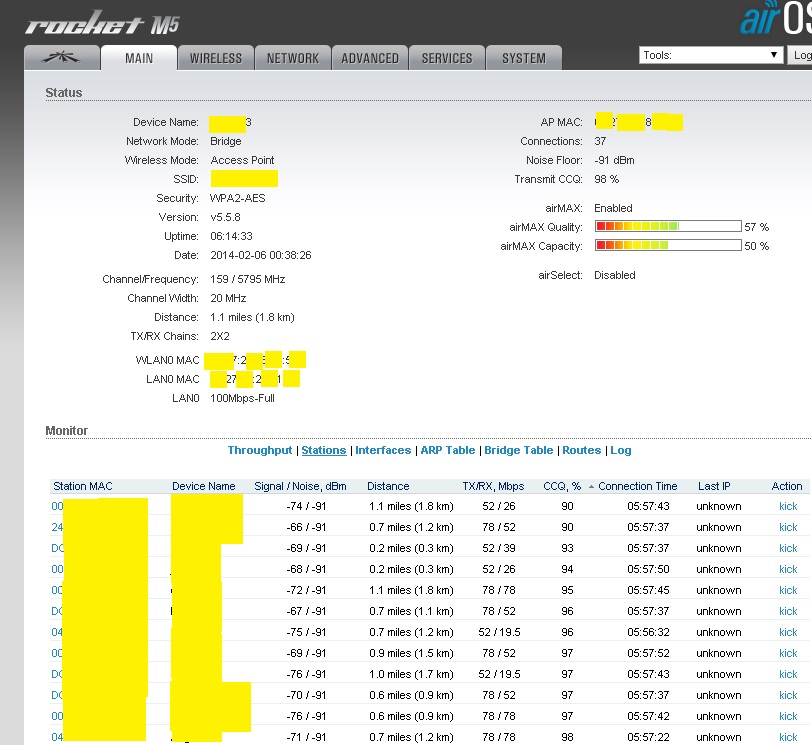Sort by CCQ, % column
This screenshot has height=745, width=812.
click(x=562, y=486)
